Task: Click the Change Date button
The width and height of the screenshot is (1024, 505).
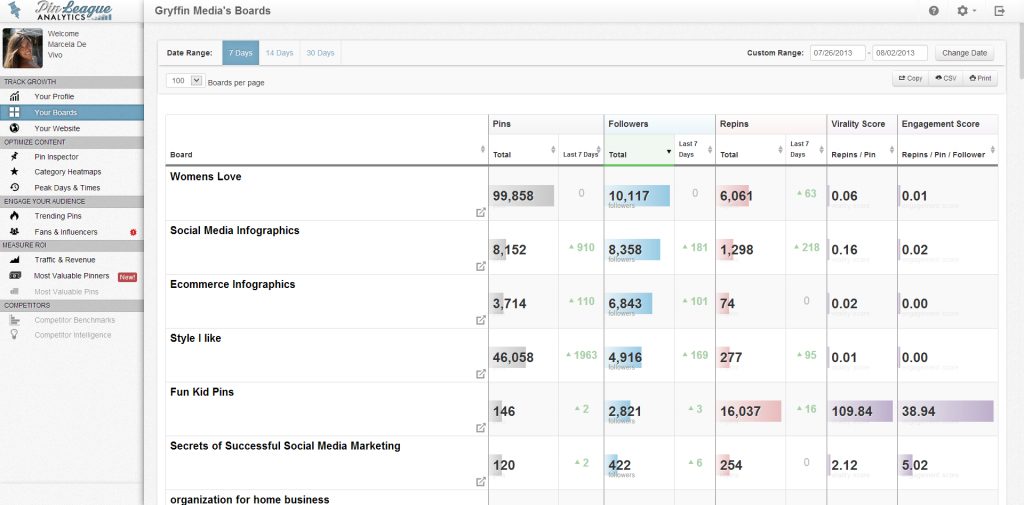Action: [964, 53]
